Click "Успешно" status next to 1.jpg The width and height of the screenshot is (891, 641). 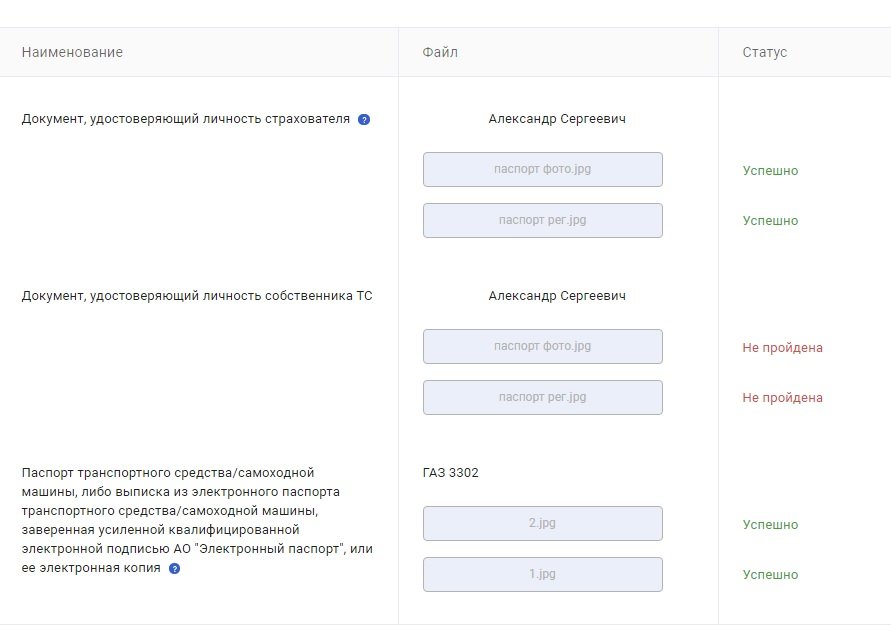(770, 575)
